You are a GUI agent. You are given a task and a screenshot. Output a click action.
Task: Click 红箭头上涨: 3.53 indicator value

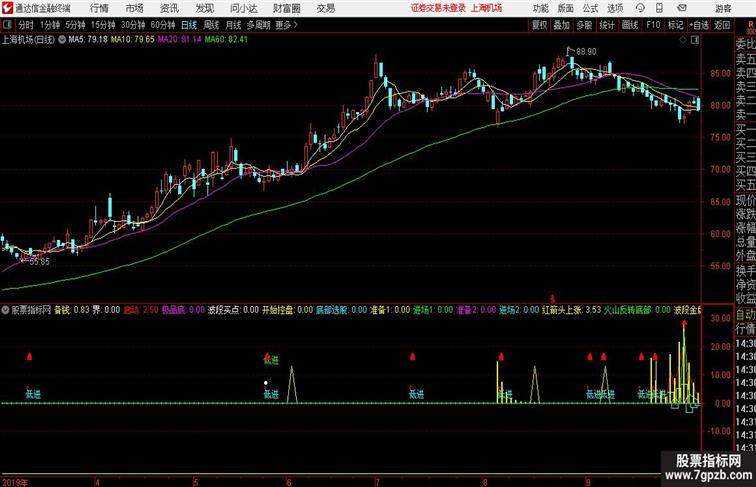[571, 310]
